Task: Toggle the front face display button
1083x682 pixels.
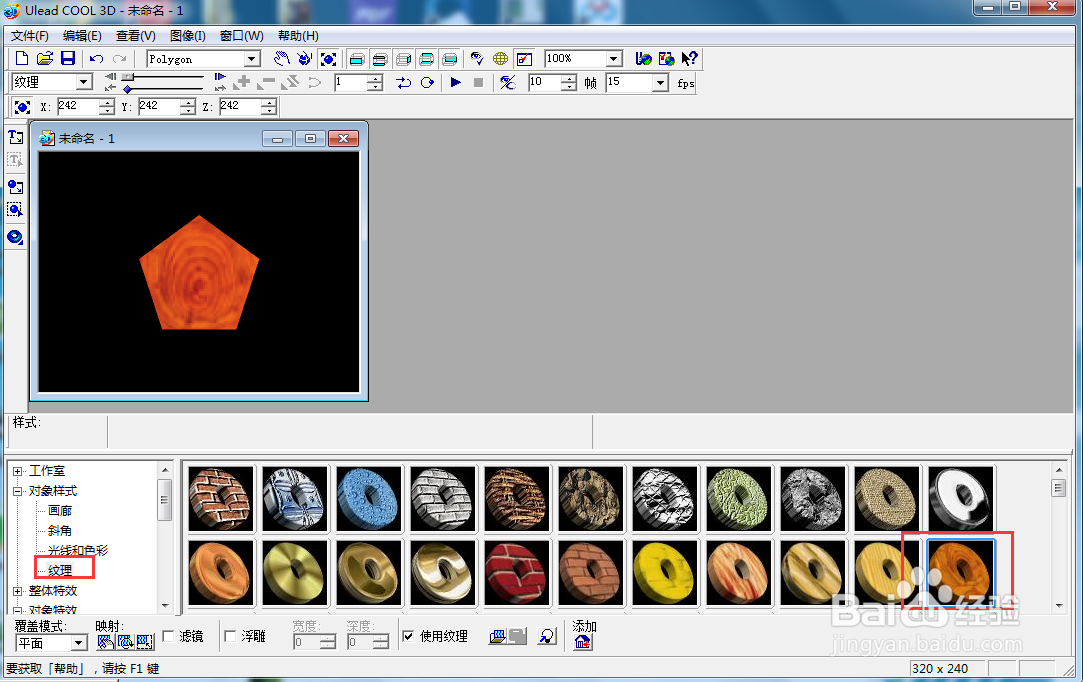Action: click(356, 59)
